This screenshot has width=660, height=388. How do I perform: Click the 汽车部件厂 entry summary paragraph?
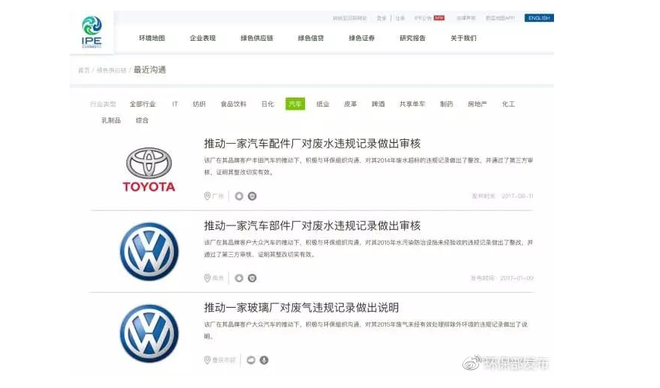(x=369, y=248)
